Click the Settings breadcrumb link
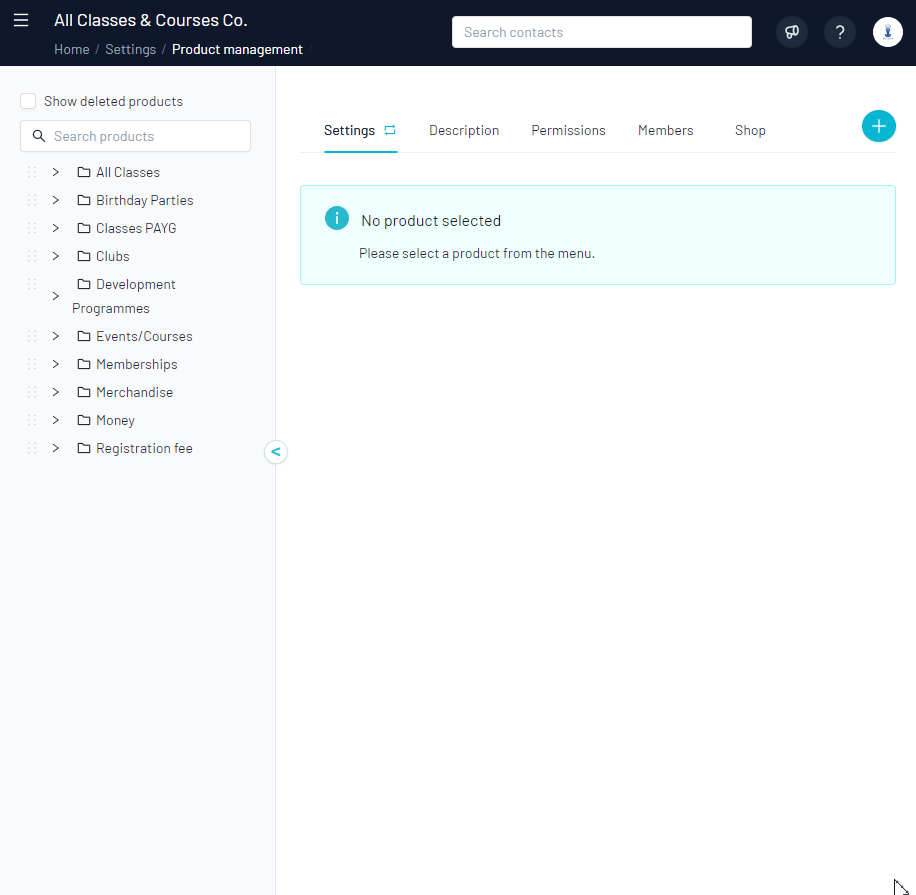Screen dimensions: 916x895 [130, 49]
